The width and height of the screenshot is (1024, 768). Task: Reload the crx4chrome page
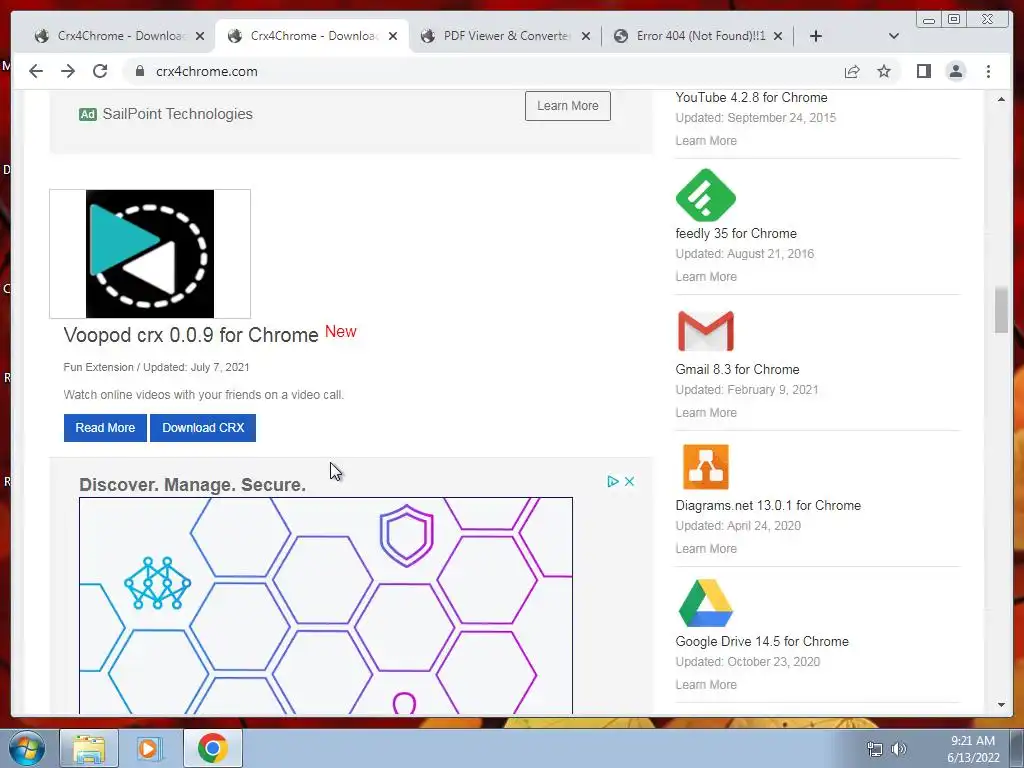[x=100, y=71]
